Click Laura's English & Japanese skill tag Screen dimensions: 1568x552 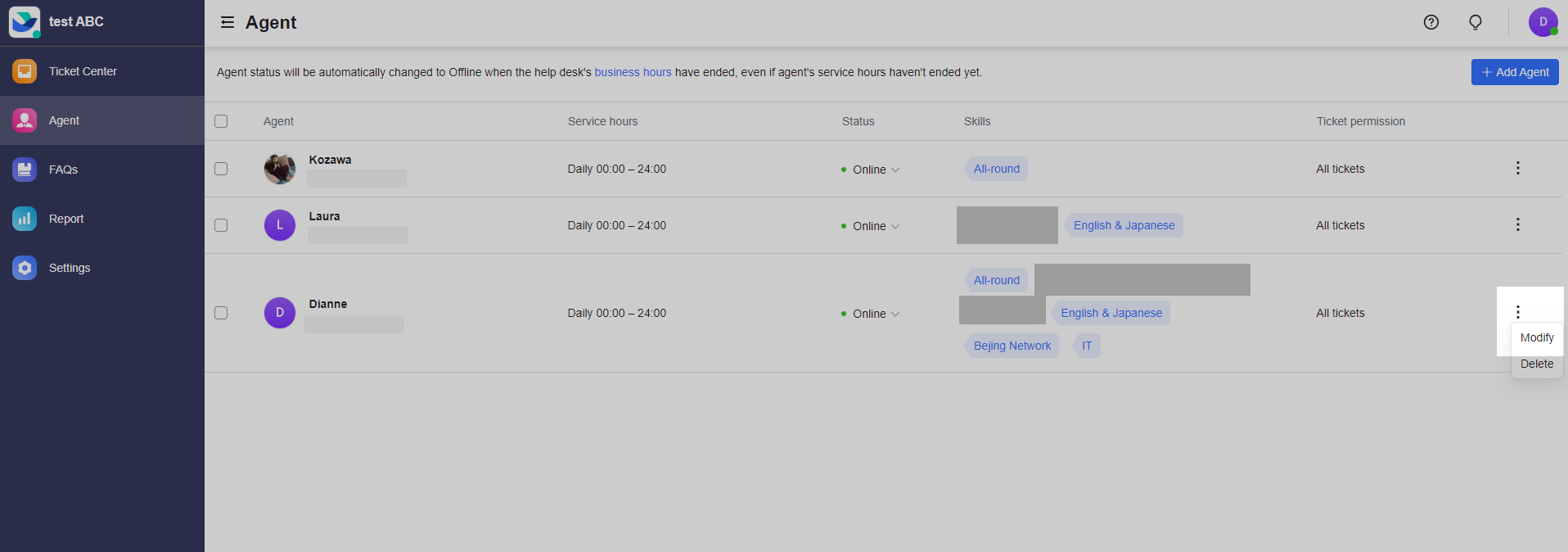[x=1124, y=225]
